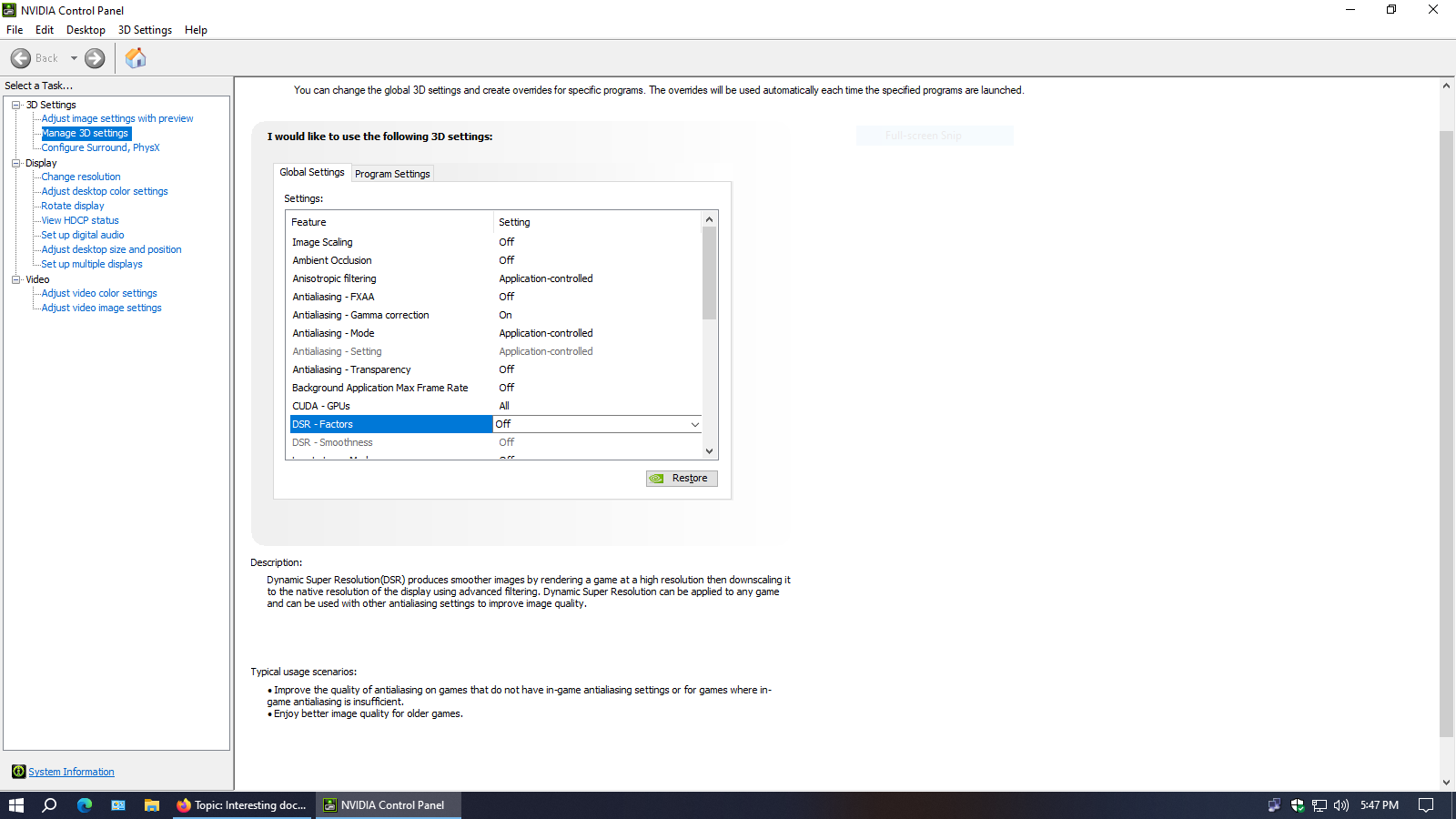The width and height of the screenshot is (1456, 819).
Task: Open the 3D Settings menu
Action: coord(145,30)
